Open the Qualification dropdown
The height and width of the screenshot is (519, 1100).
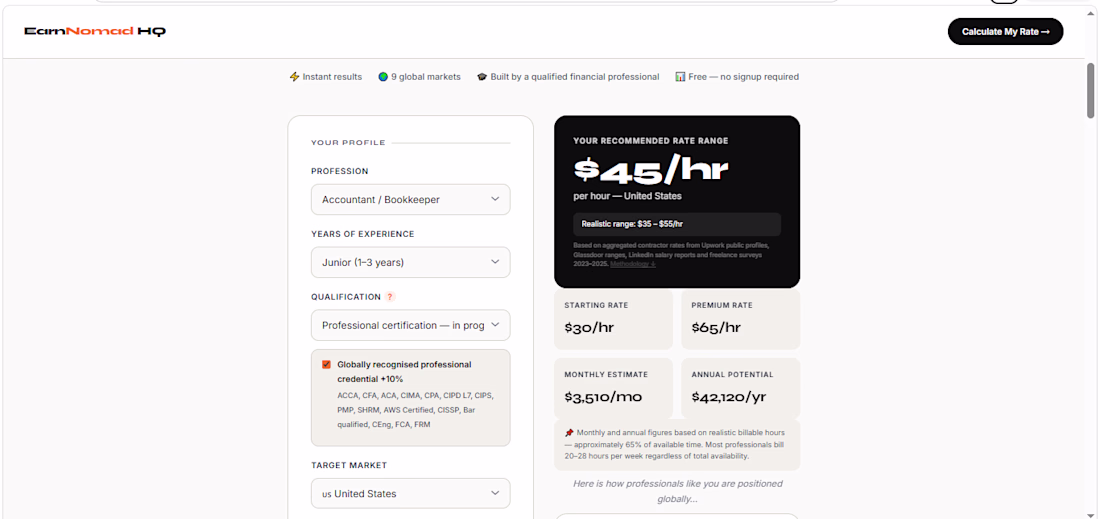click(410, 325)
